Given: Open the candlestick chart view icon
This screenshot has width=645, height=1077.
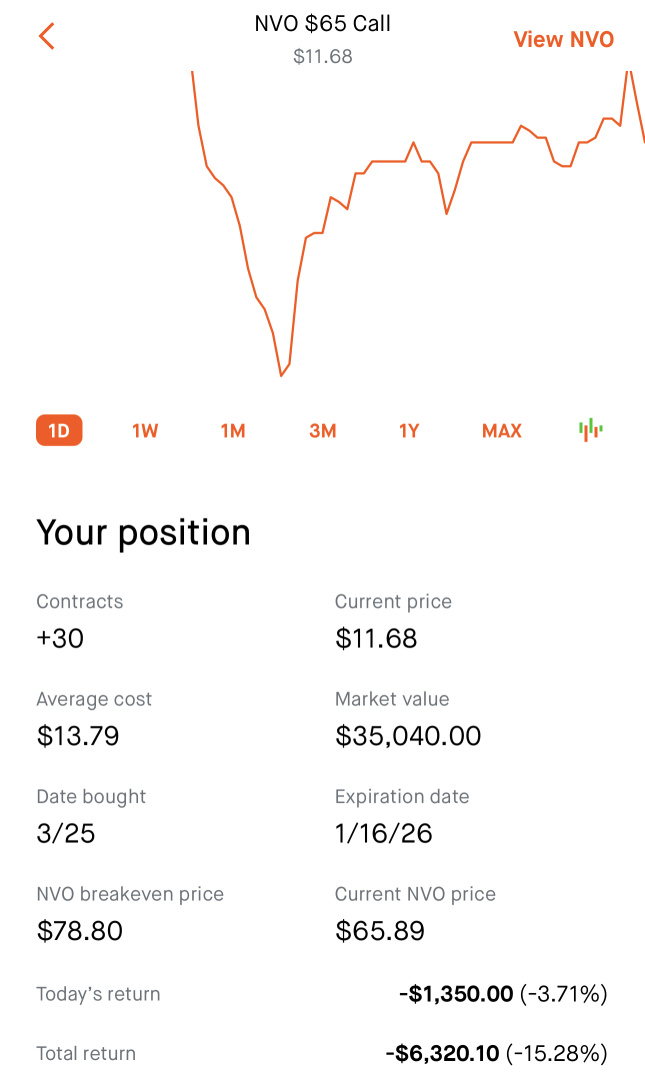Looking at the screenshot, I should coord(591,430).
